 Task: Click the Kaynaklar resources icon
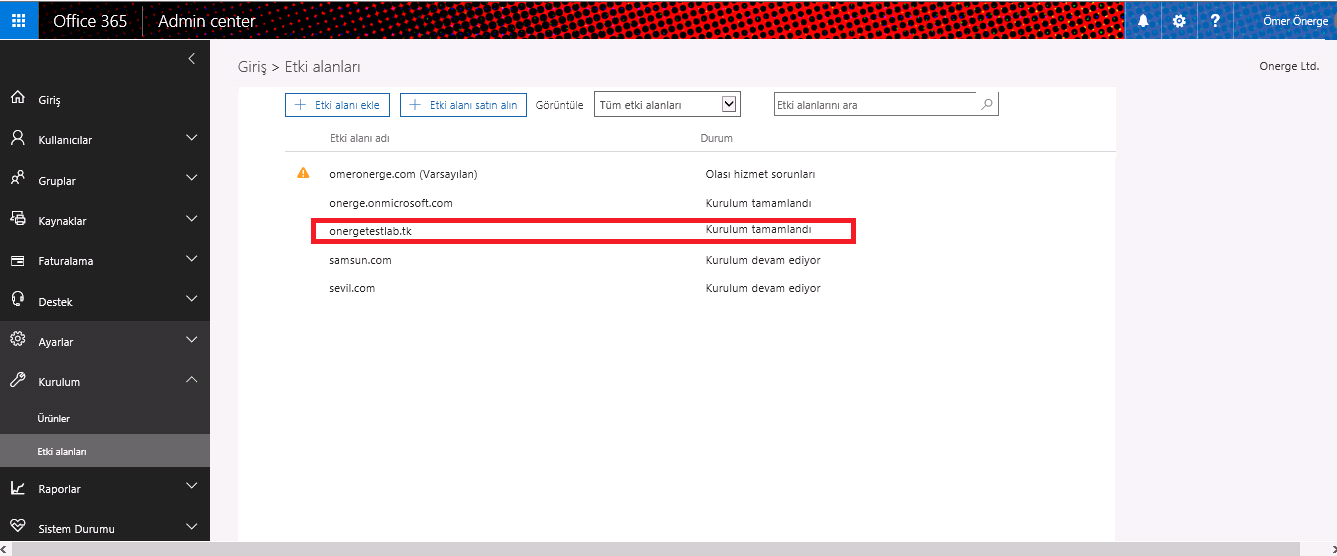[17, 219]
